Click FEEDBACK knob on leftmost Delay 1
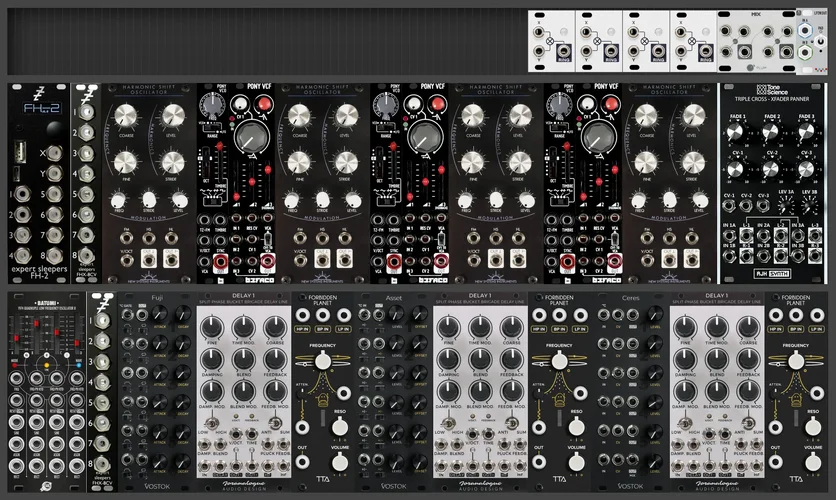This screenshot has height=500, width=836. click(x=276, y=359)
